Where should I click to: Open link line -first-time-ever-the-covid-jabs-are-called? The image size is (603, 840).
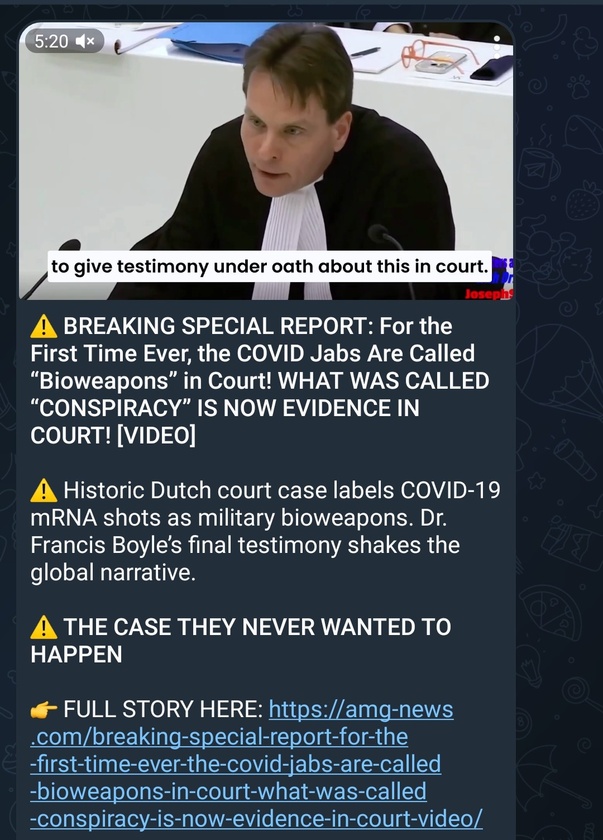coord(236,764)
